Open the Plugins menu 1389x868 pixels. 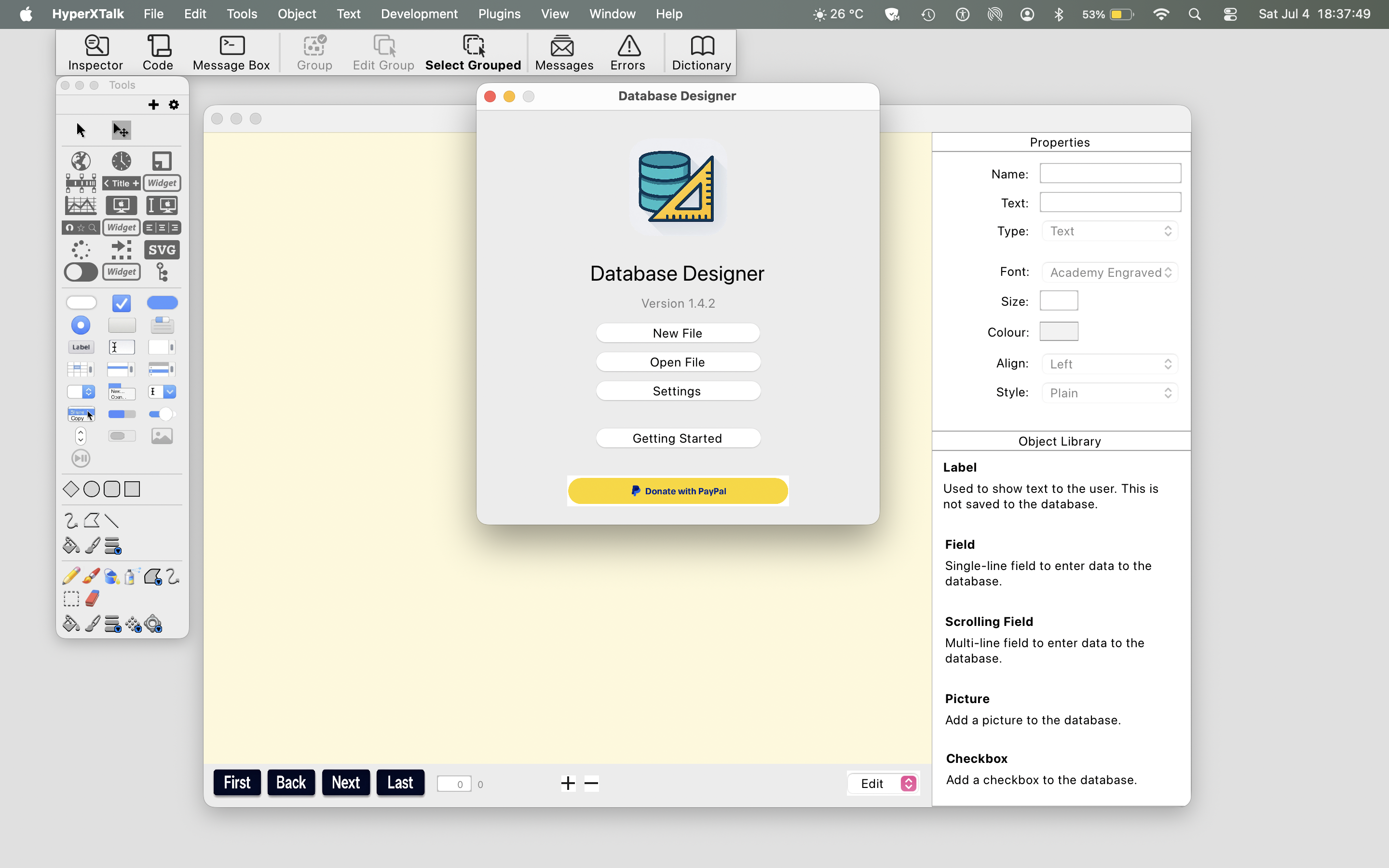click(x=499, y=14)
